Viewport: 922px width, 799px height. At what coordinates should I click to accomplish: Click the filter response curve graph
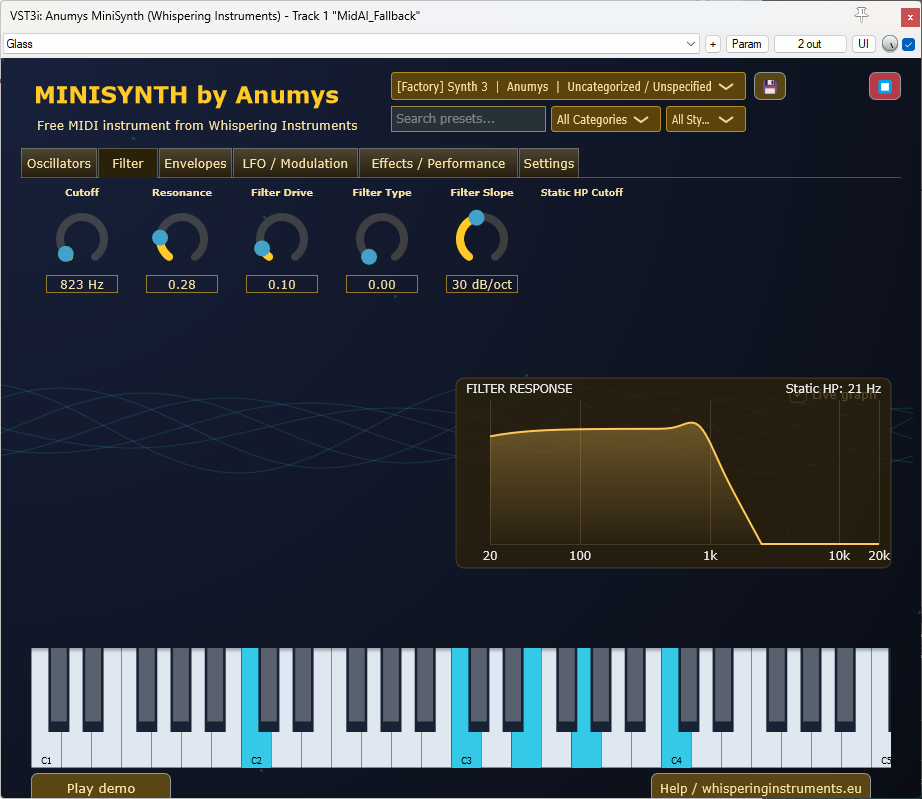[x=684, y=473]
